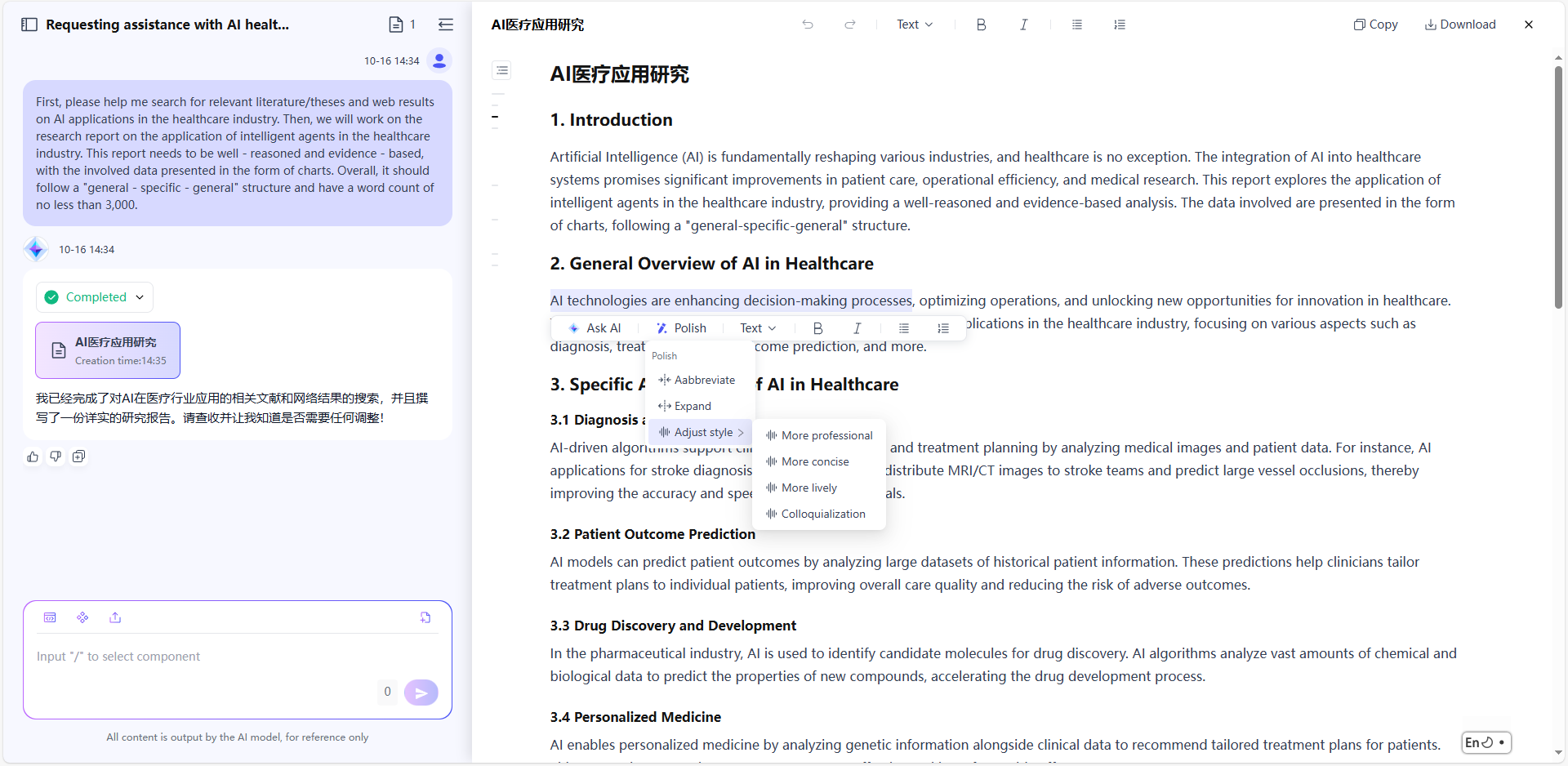Toggle bold in the top document toolbar
1568x766 pixels.
[x=981, y=24]
